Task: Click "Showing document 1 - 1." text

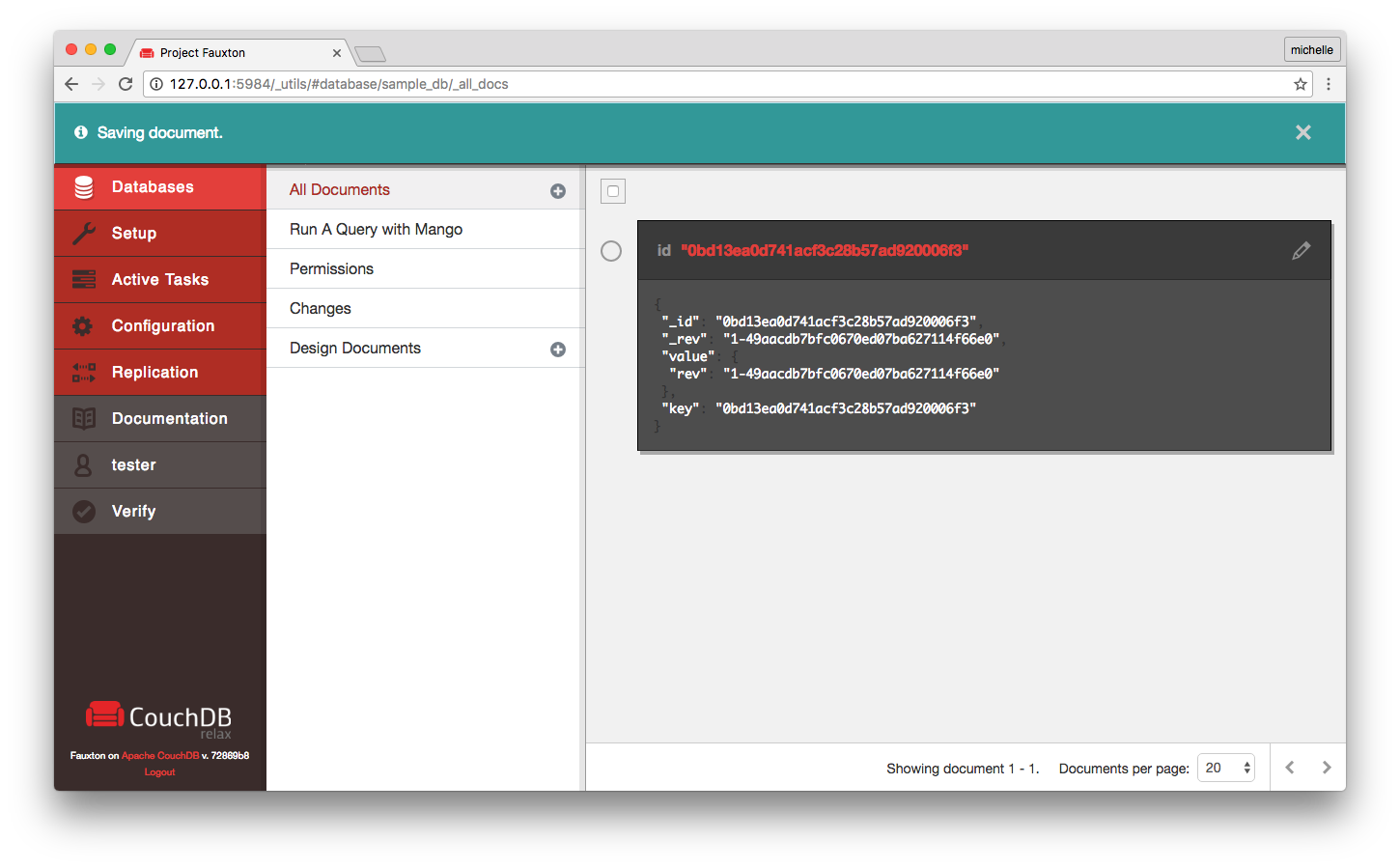Action: pyautogui.click(x=963, y=769)
